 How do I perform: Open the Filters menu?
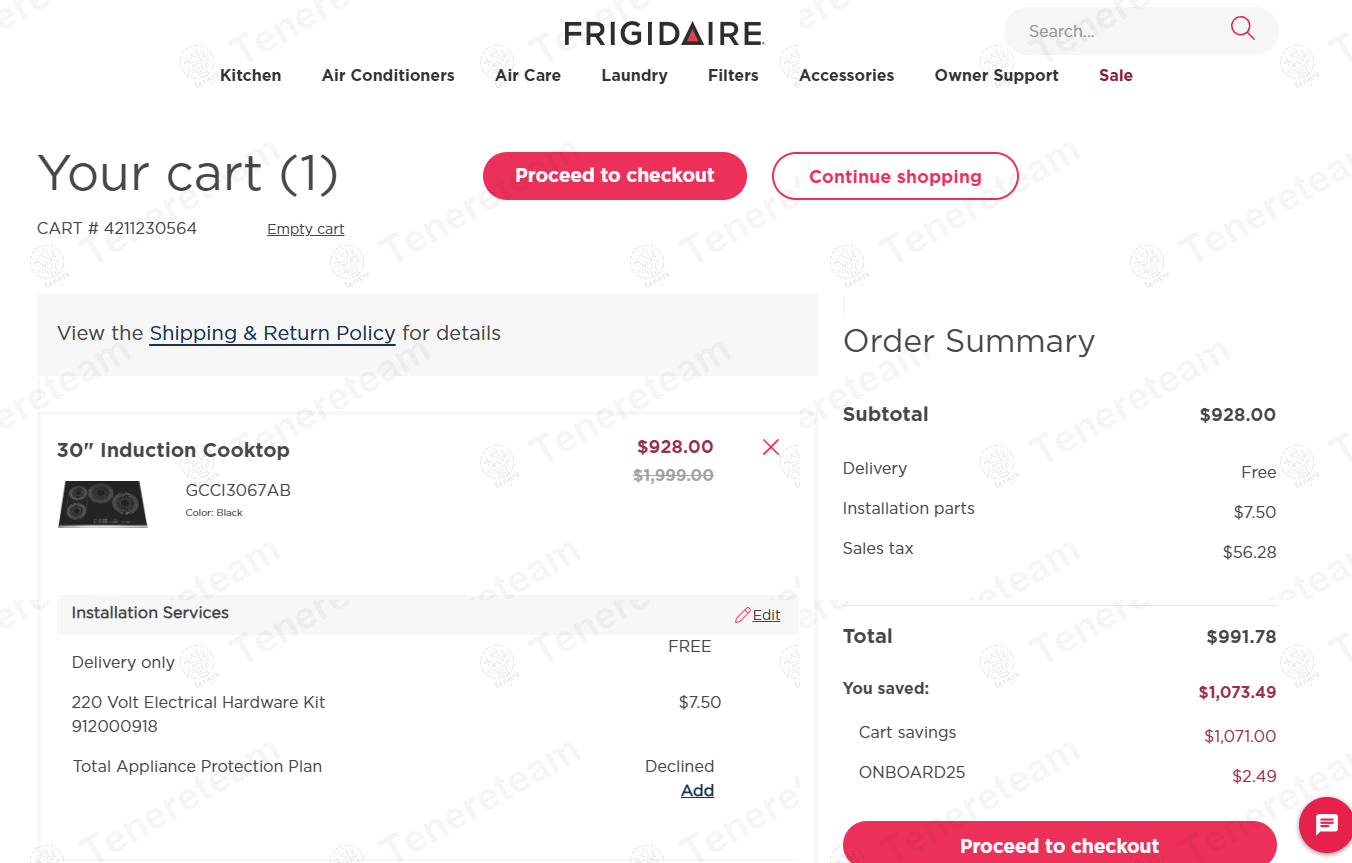733,75
